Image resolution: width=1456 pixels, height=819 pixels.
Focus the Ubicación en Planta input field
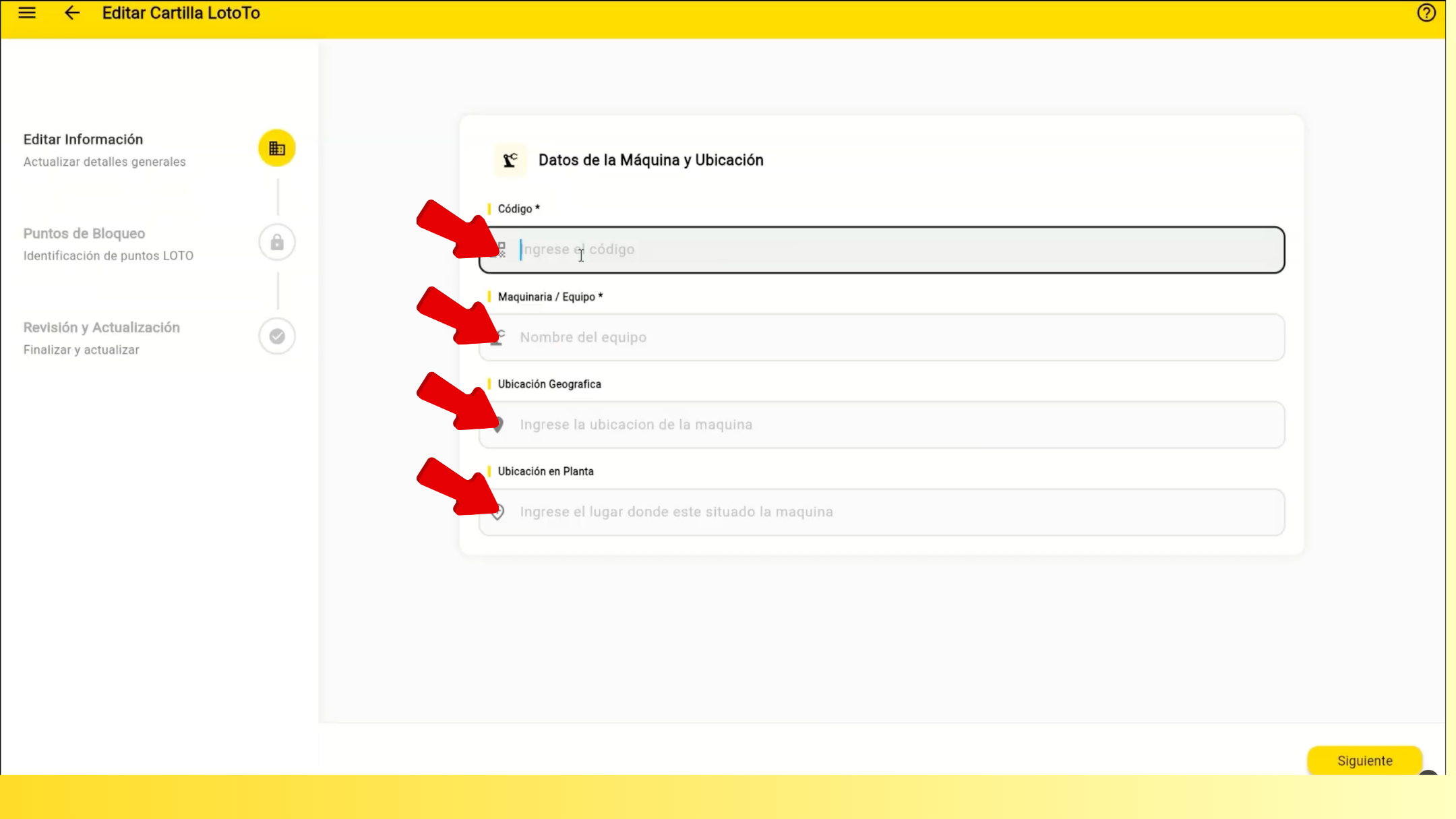coord(882,512)
